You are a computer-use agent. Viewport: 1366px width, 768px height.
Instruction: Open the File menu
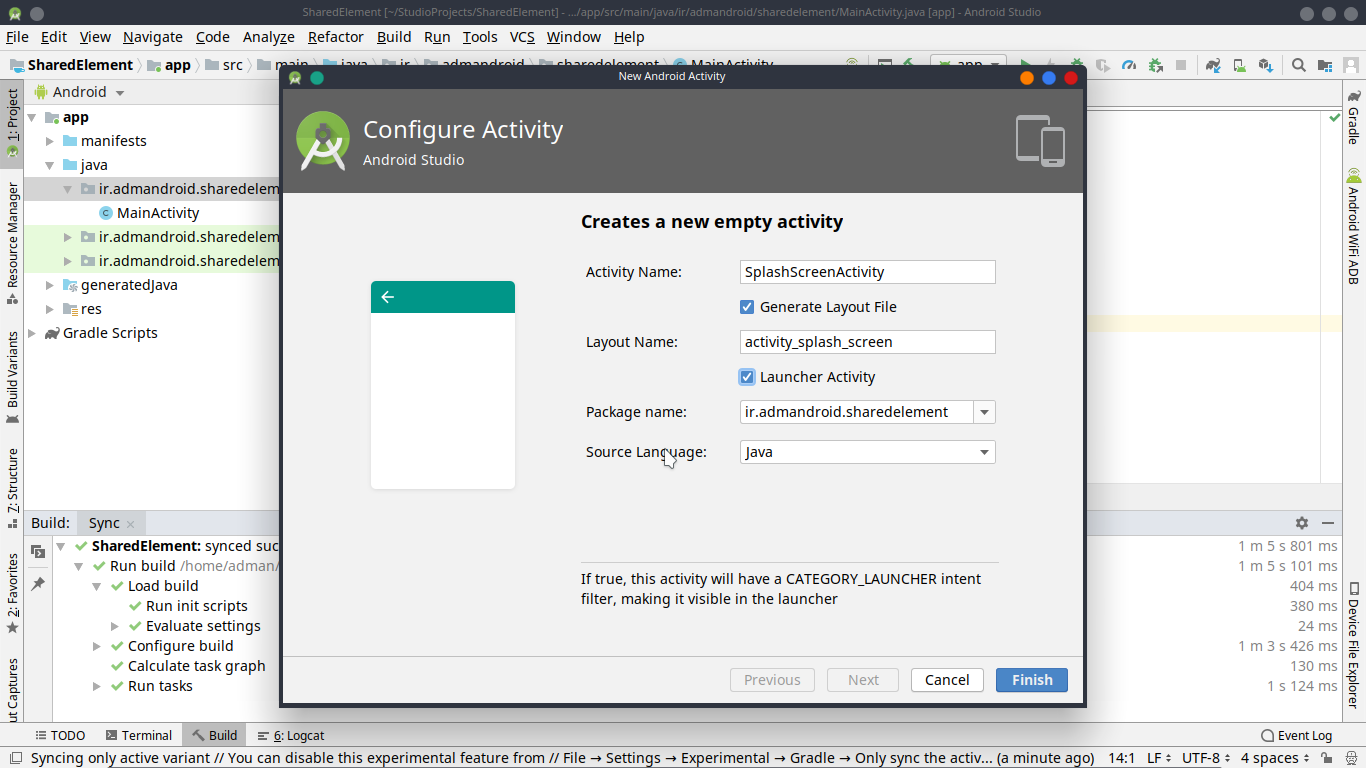(x=17, y=37)
